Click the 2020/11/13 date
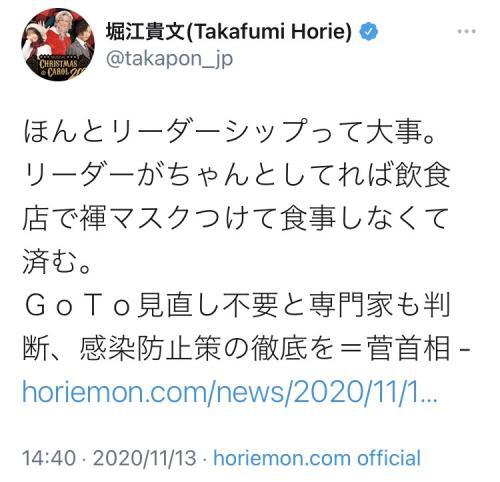The width and height of the screenshot is (500, 482). pyautogui.click(x=144, y=458)
